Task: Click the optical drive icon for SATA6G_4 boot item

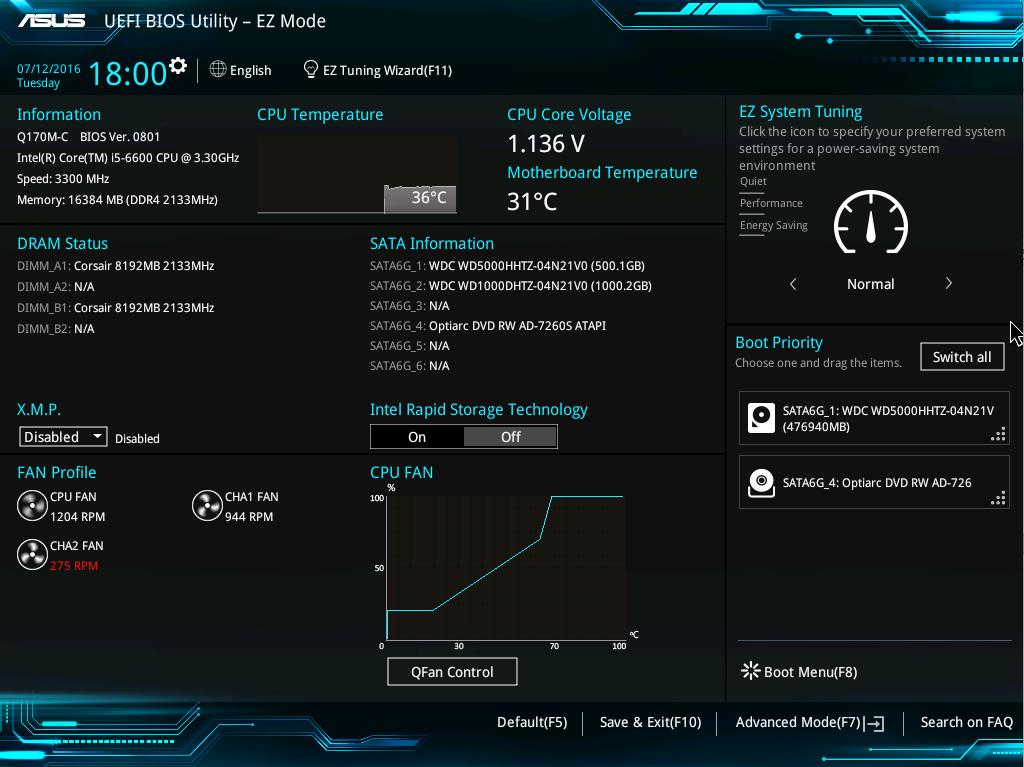Action: pos(761,483)
